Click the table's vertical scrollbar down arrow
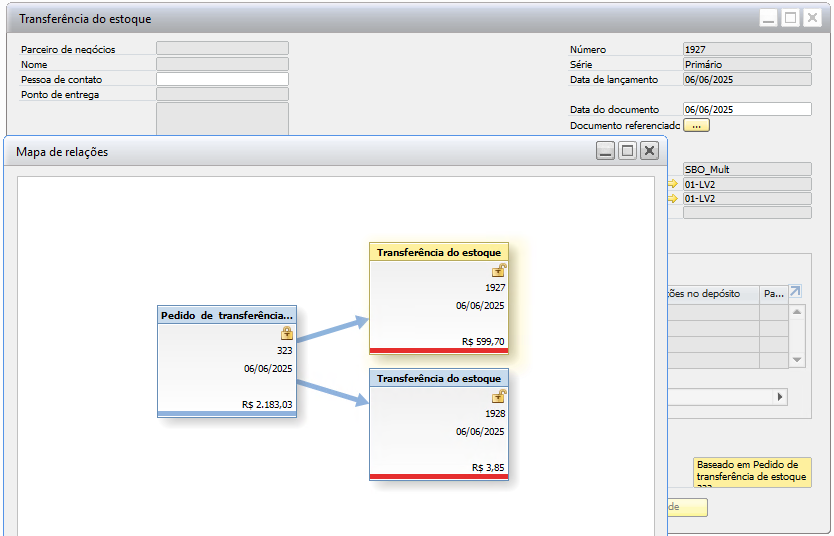This screenshot has height=536, width=834. [797, 360]
